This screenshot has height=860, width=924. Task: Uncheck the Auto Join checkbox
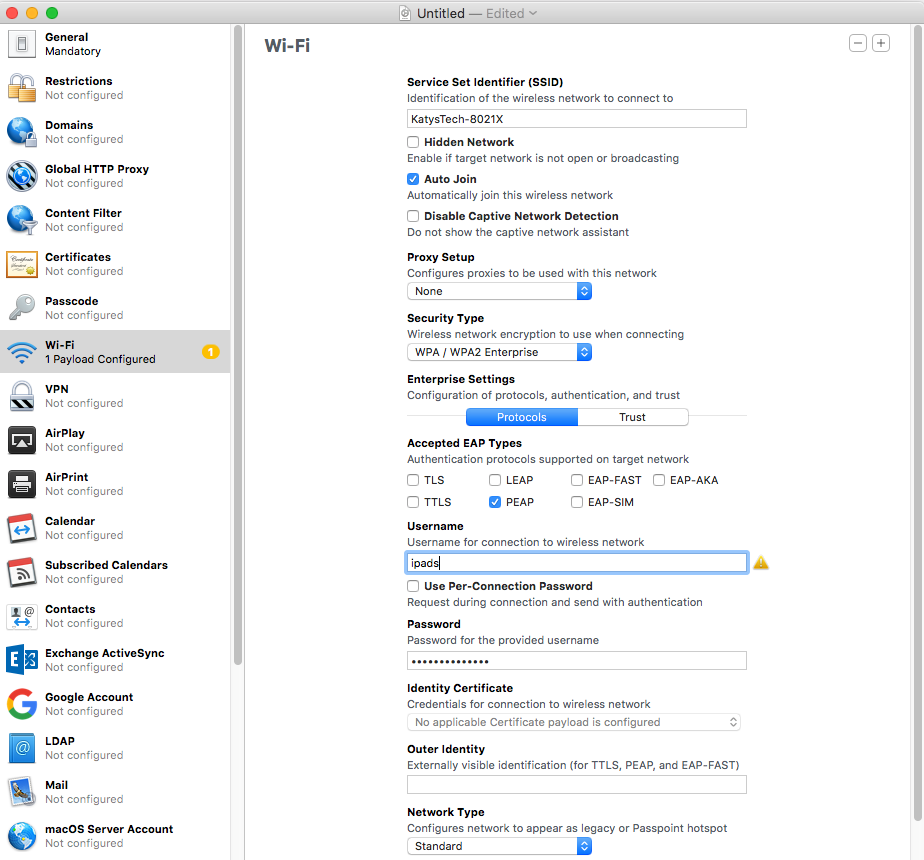[x=413, y=179]
